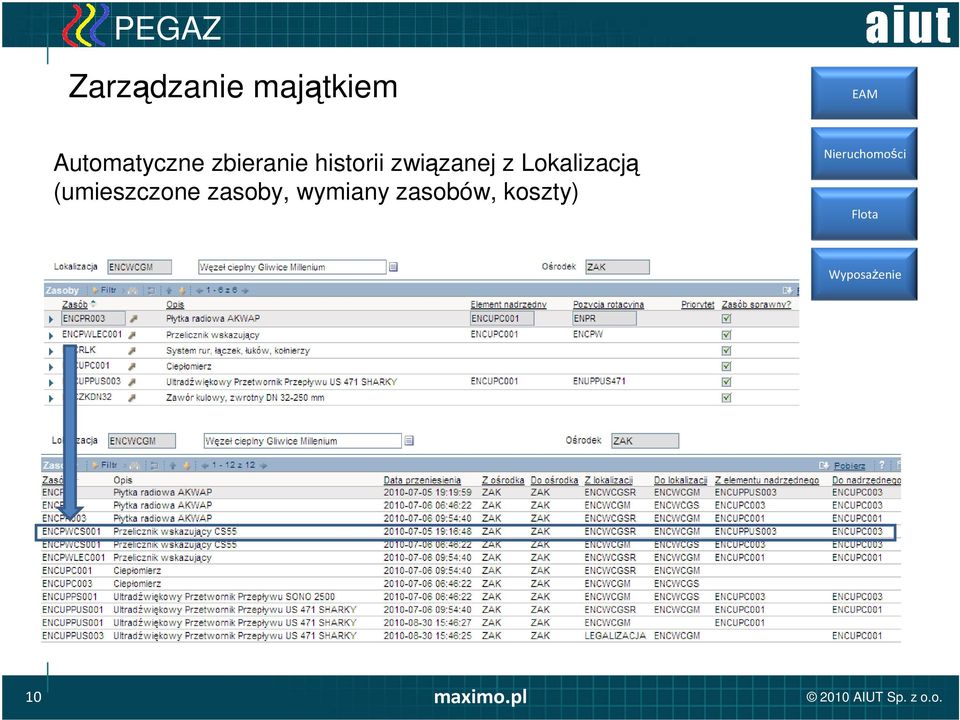960x720 pixels.
Task: Click wrench icon in Ultradźwiękowy Przetwornik SHARKY row, Zasoby table
Action: coord(132,382)
